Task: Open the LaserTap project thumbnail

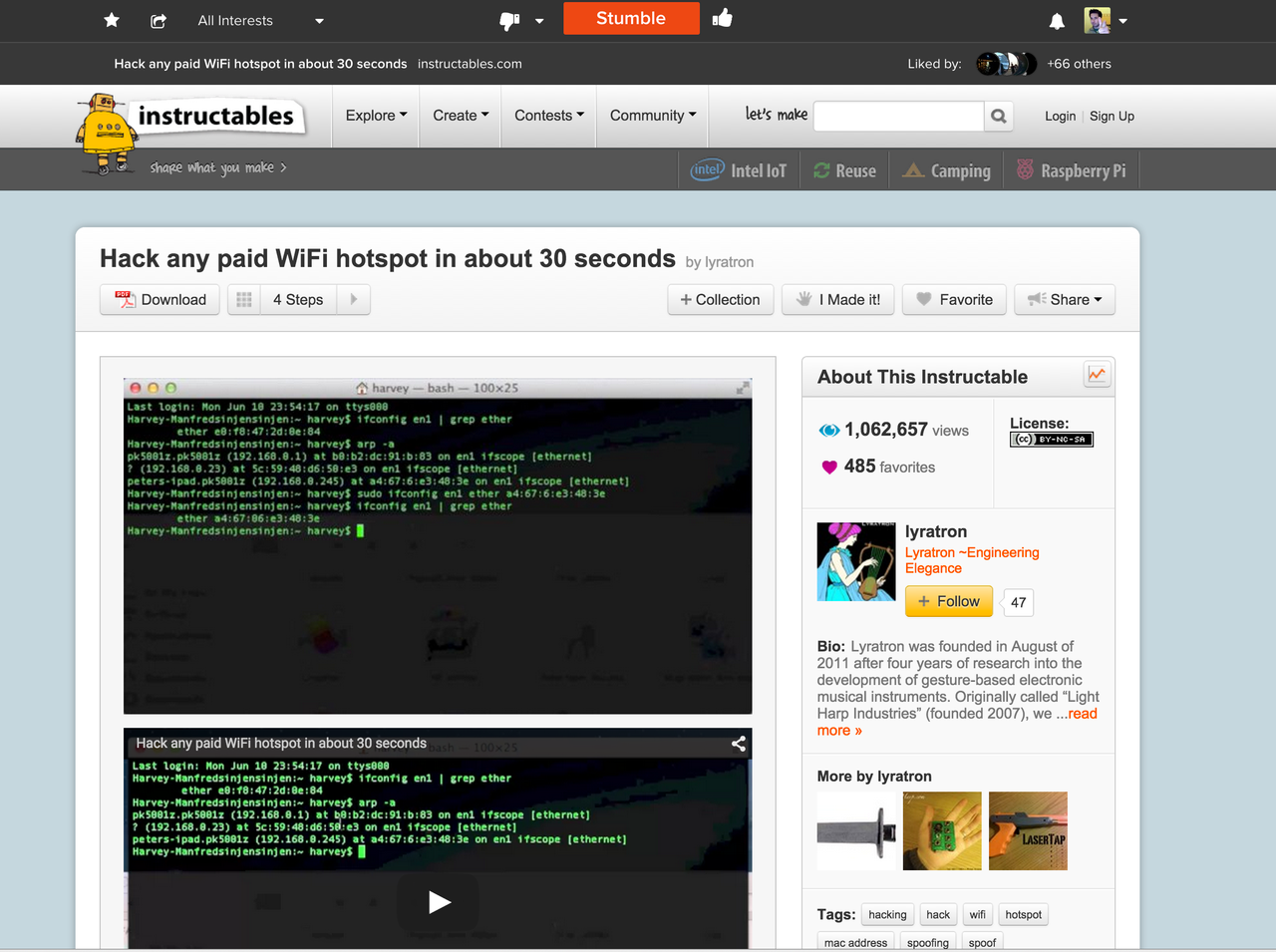Action: 1028,831
